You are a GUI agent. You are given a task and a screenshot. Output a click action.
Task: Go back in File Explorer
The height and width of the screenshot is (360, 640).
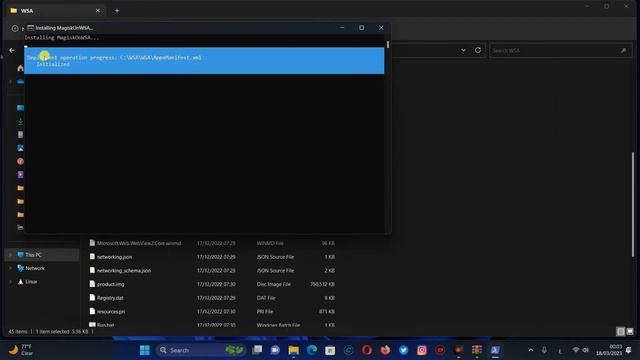[x=12, y=51]
